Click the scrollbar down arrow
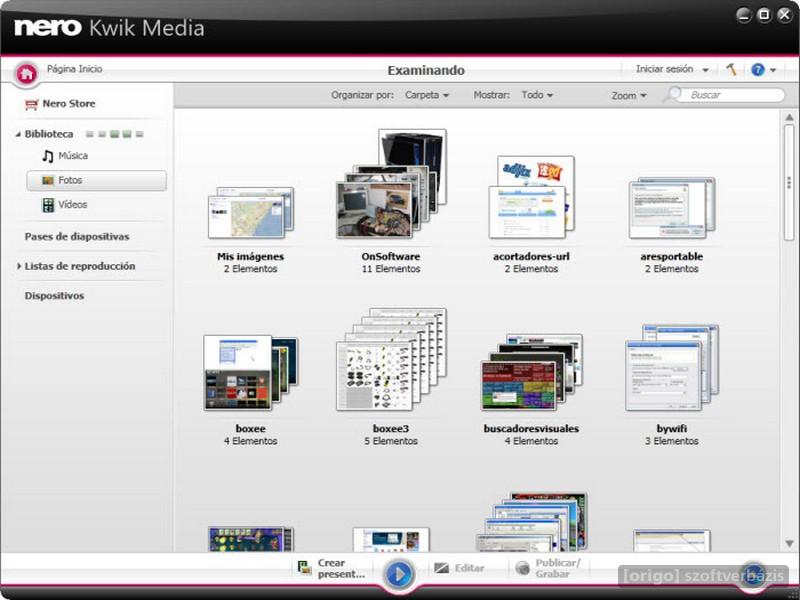The width and height of the screenshot is (800, 600). tap(789, 544)
